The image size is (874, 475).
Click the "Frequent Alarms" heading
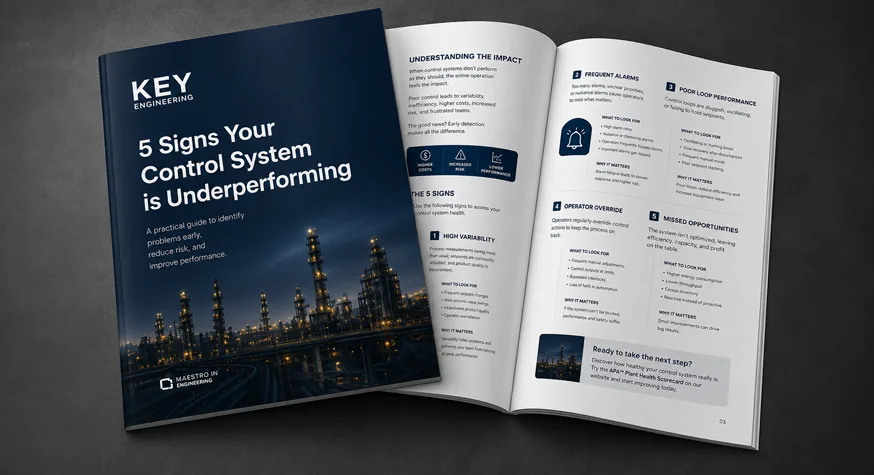(611, 75)
